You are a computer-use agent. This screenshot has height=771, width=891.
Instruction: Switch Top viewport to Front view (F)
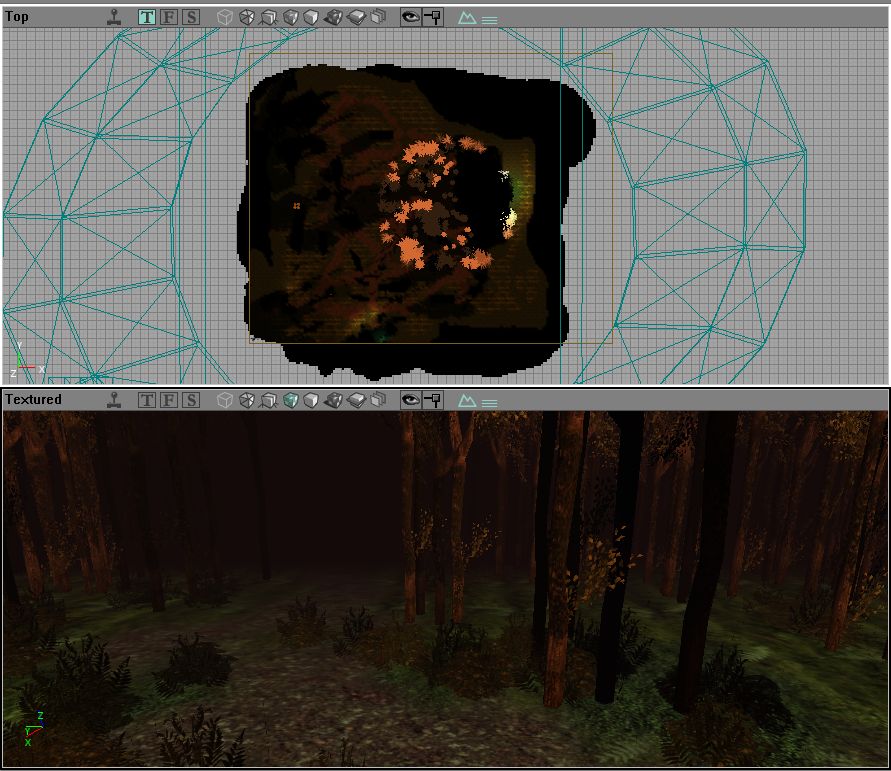[169, 18]
